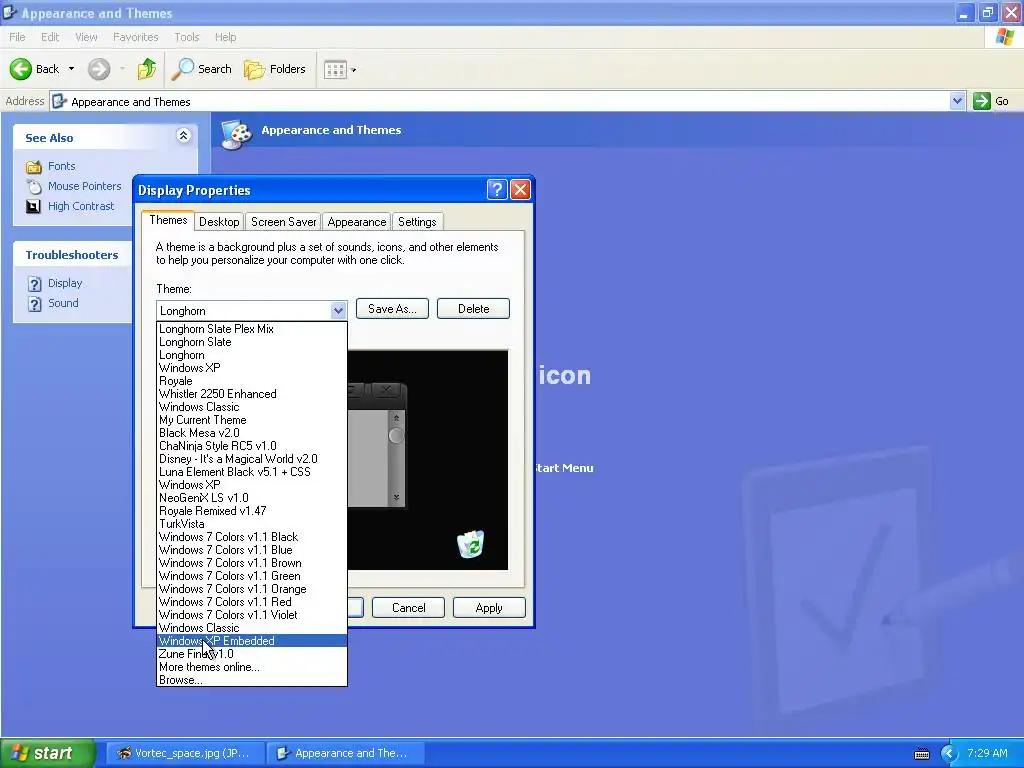
Task: Choose Windows 7 Colors v1.1 Brown
Action: tap(252, 563)
